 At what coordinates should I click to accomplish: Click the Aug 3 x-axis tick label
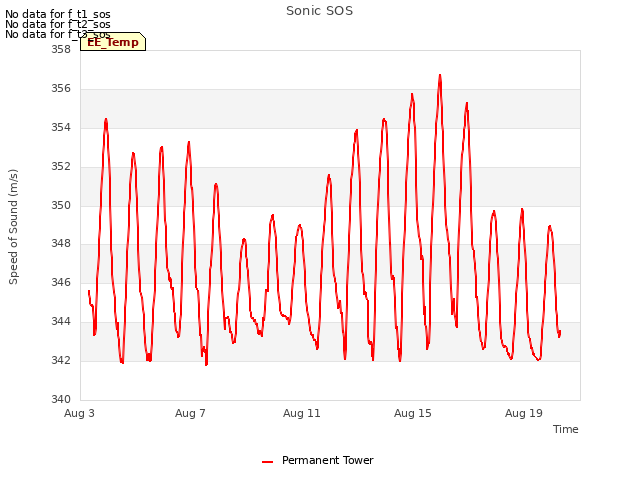pos(79,413)
